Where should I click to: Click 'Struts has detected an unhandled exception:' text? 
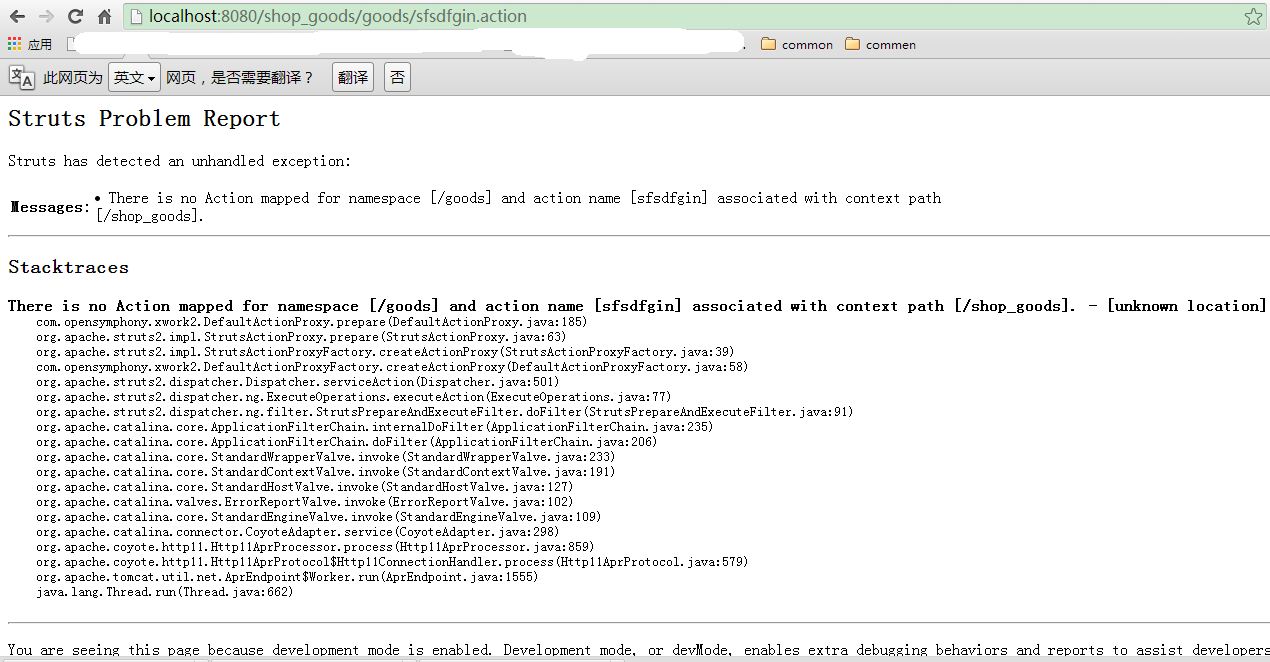pyautogui.click(x=180, y=161)
